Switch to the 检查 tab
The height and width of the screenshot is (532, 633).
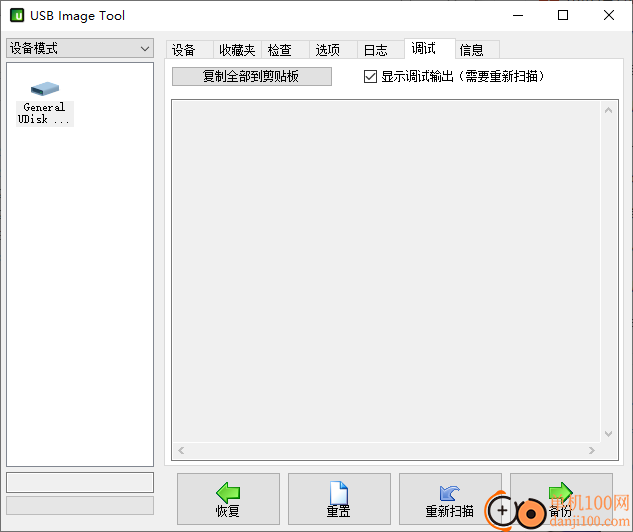(285, 50)
